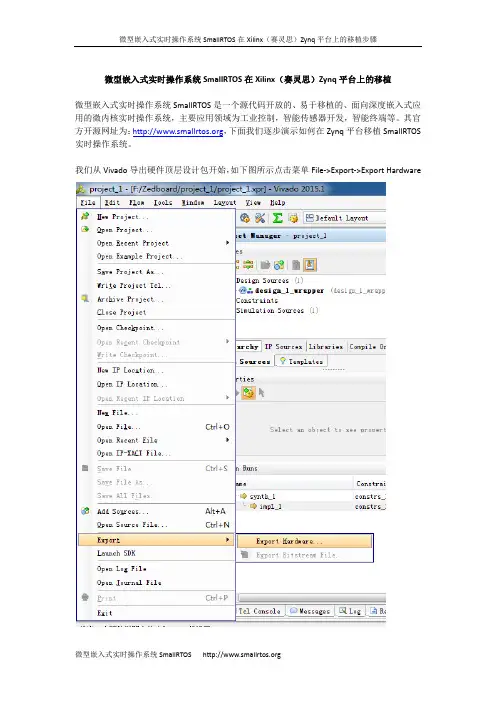Open the View menu
This screenshot has width=496, height=702.
253,202
